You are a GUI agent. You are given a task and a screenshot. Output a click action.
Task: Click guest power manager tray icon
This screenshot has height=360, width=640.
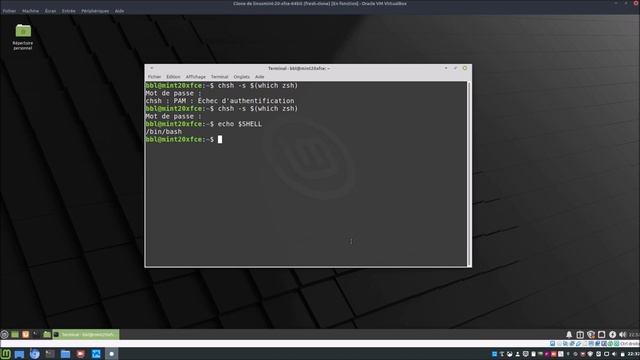point(612,335)
